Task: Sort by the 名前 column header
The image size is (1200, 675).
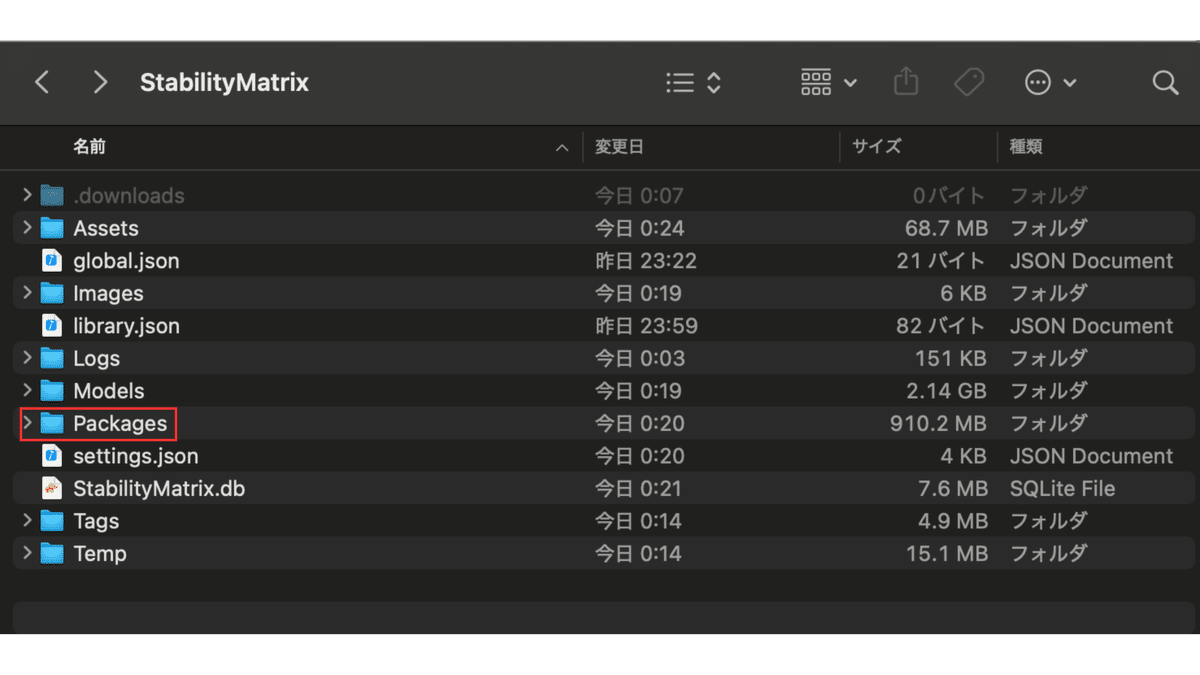Action: coord(90,147)
